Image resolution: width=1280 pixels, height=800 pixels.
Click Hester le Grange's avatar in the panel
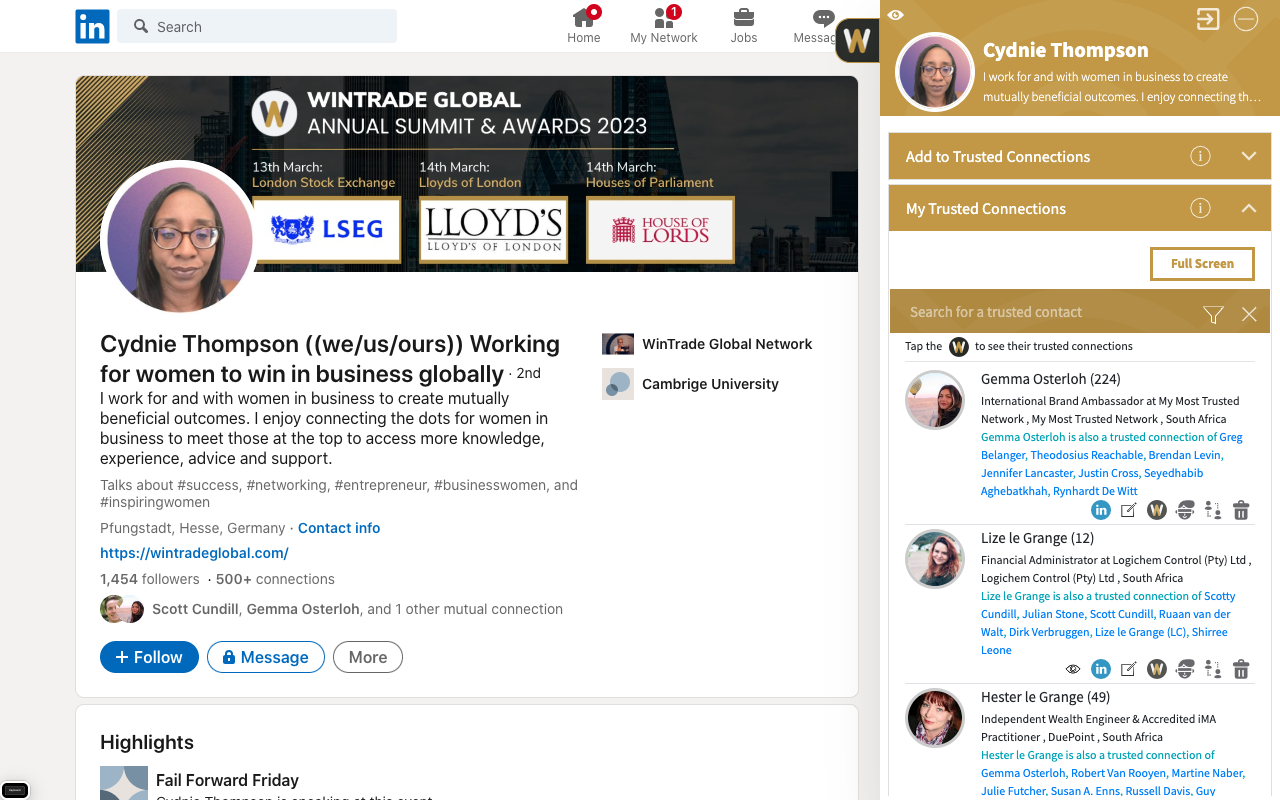935,718
